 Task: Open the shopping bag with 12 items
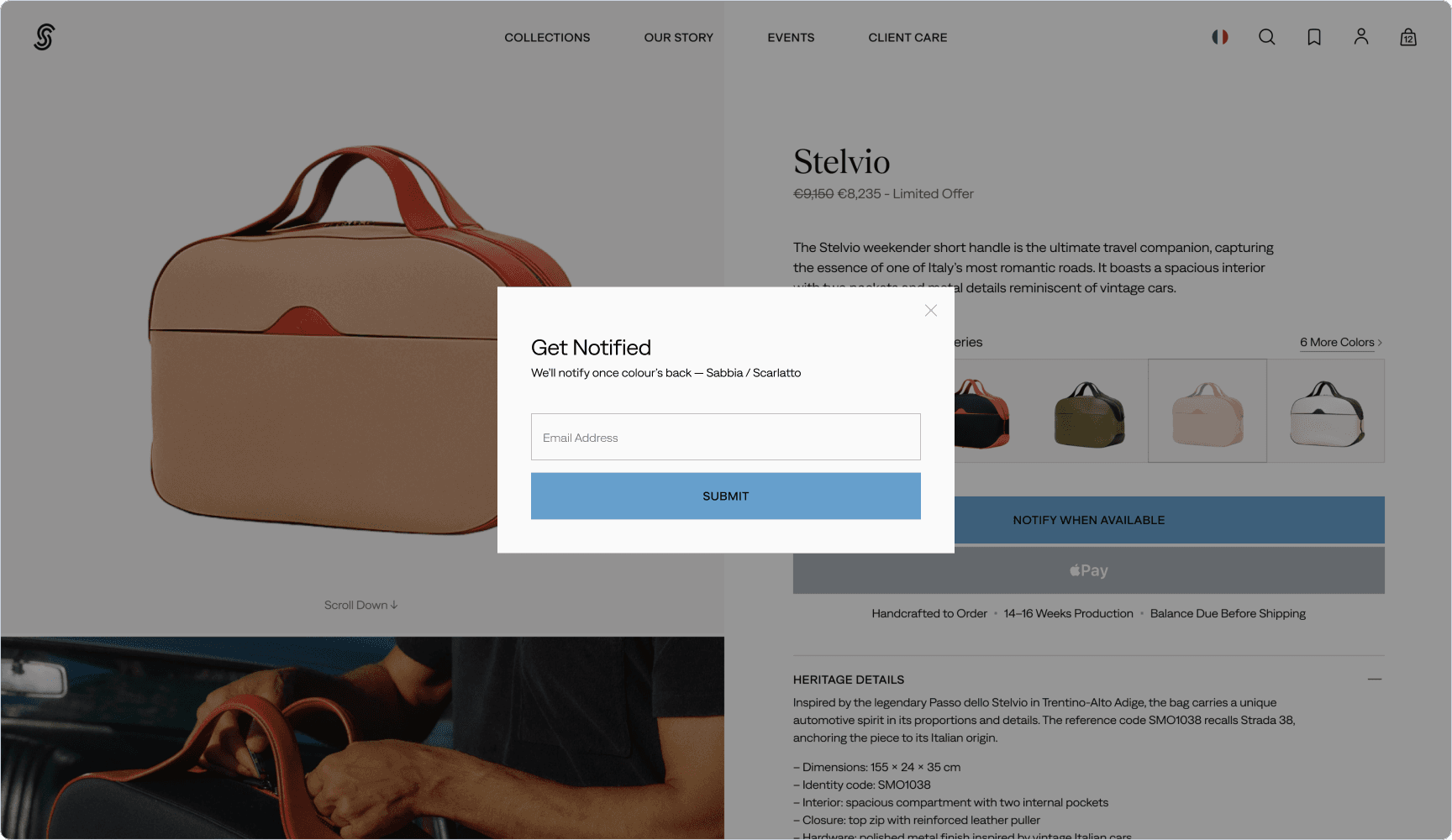1408,37
